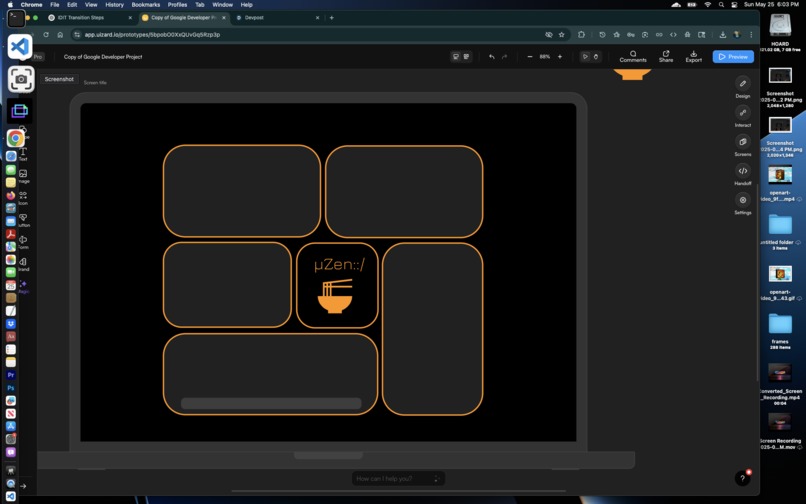This screenshot has height=504, width=806.
Task: Open the Settings panel icon
Action: tap(743, 200)
